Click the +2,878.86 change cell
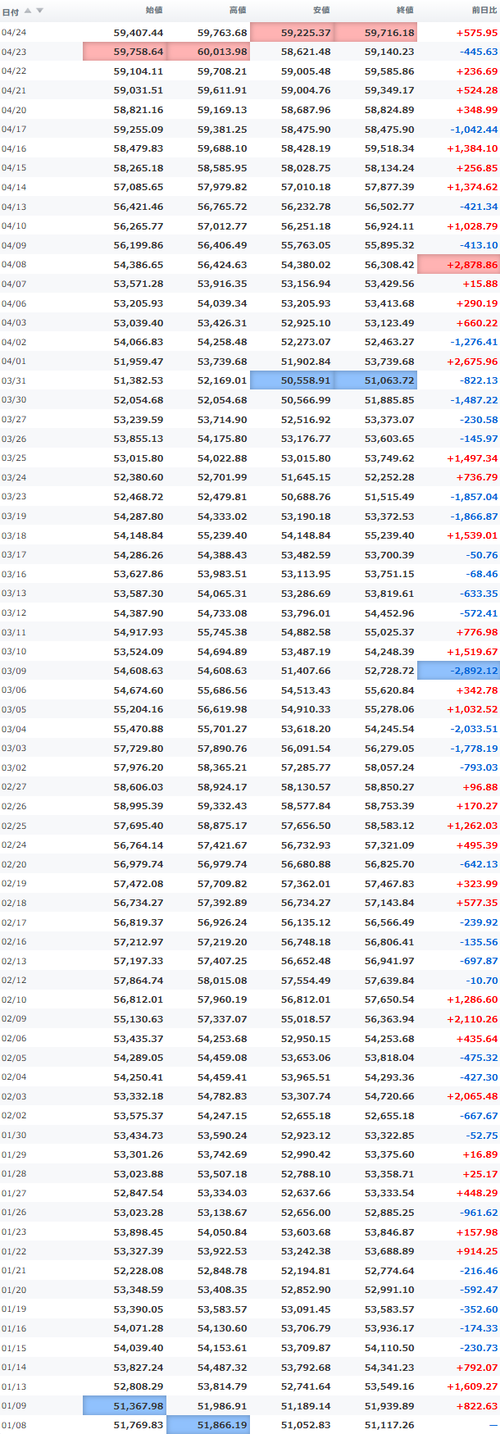The height and width of the screenshot is (1434, 500). point(459,265)
